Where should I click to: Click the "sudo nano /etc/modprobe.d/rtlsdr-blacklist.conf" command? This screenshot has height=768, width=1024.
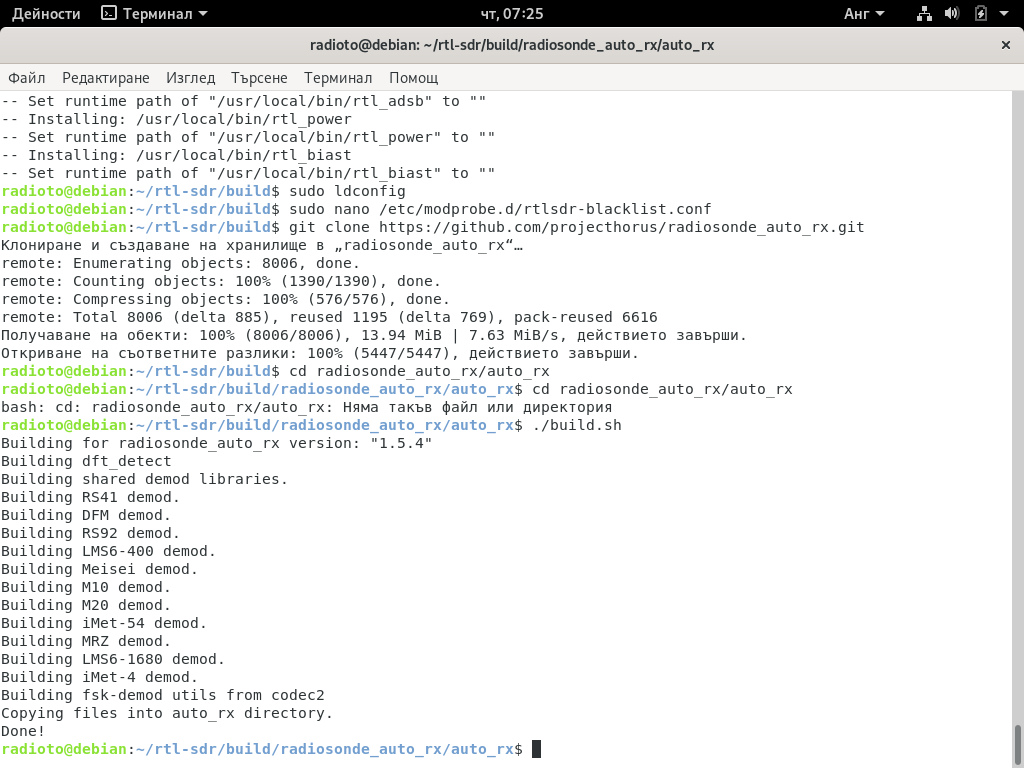pos(500,209)
